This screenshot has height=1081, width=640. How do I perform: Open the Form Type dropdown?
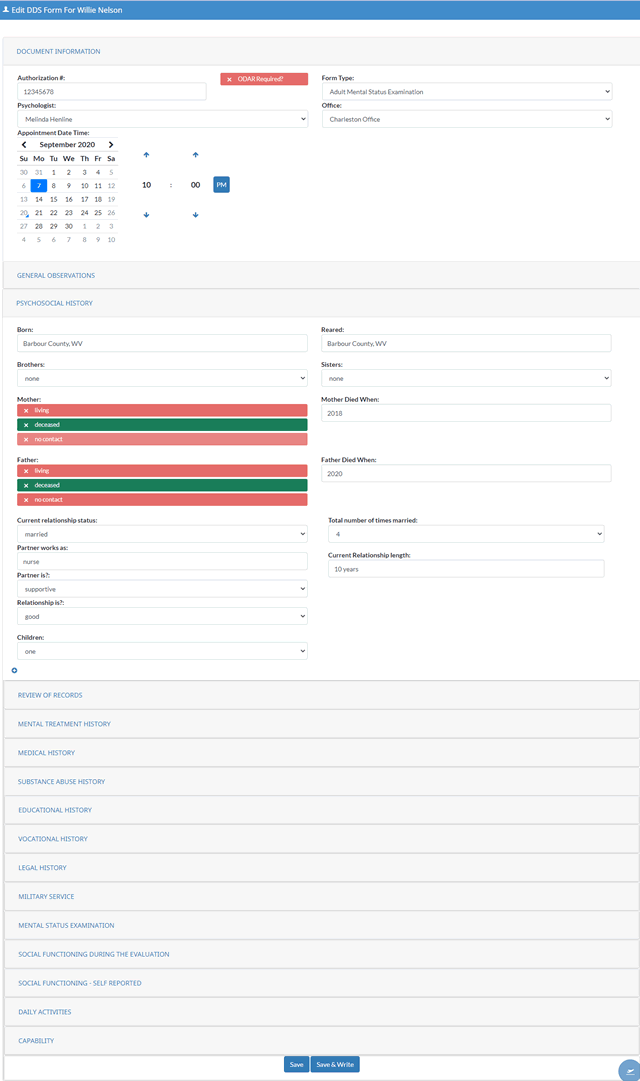click(x=466, y=92)
